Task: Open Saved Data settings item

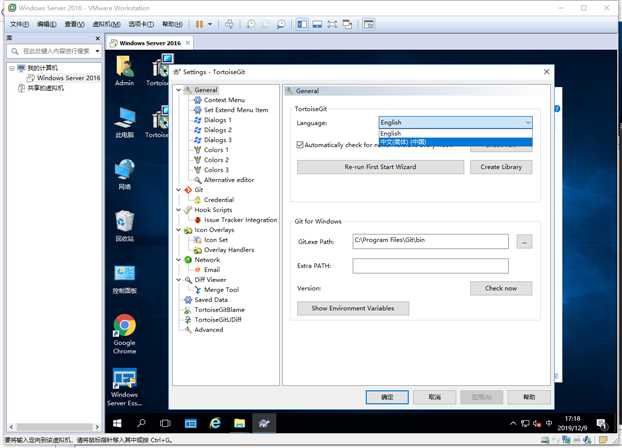Action: point(211,300)
